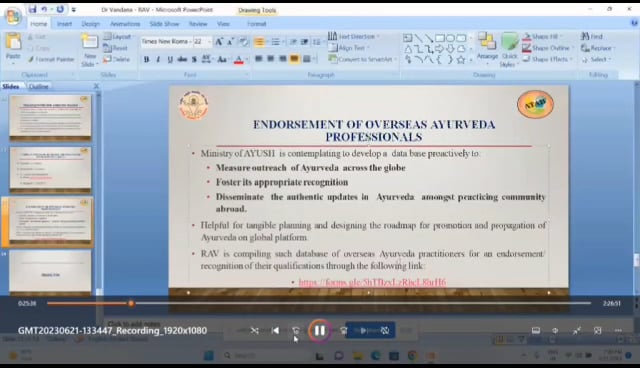Toggle Bold formatting
The image size is (640, 368).
147,60
